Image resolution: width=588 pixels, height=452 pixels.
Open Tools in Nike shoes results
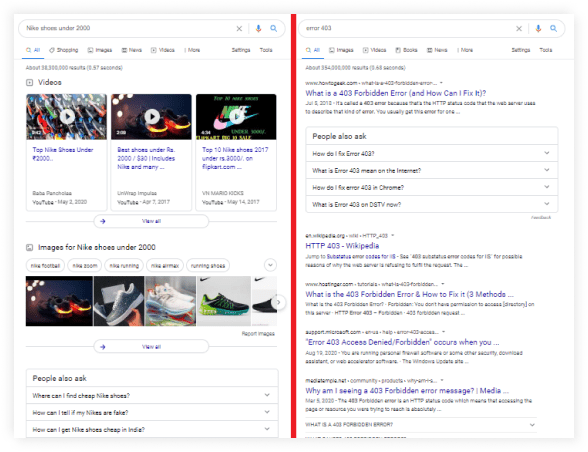point(266,50)
